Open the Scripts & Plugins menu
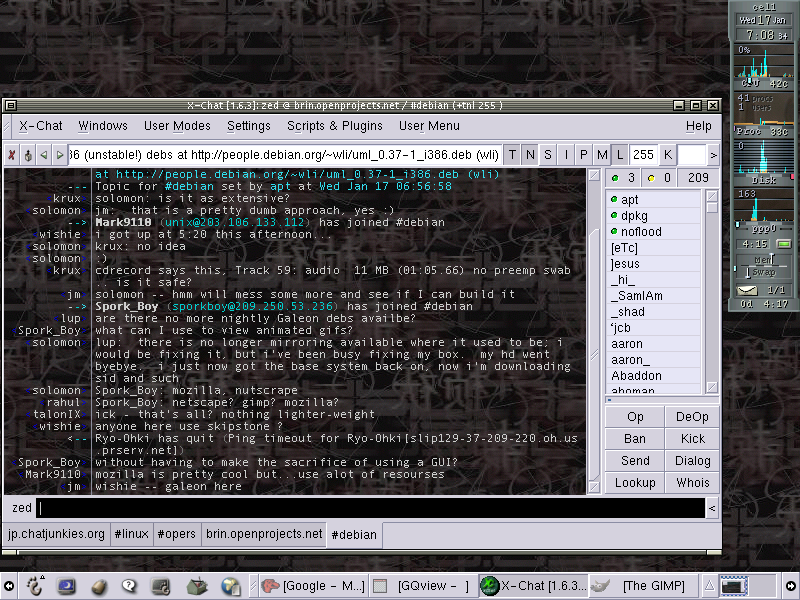 click(x=334, y=126)
